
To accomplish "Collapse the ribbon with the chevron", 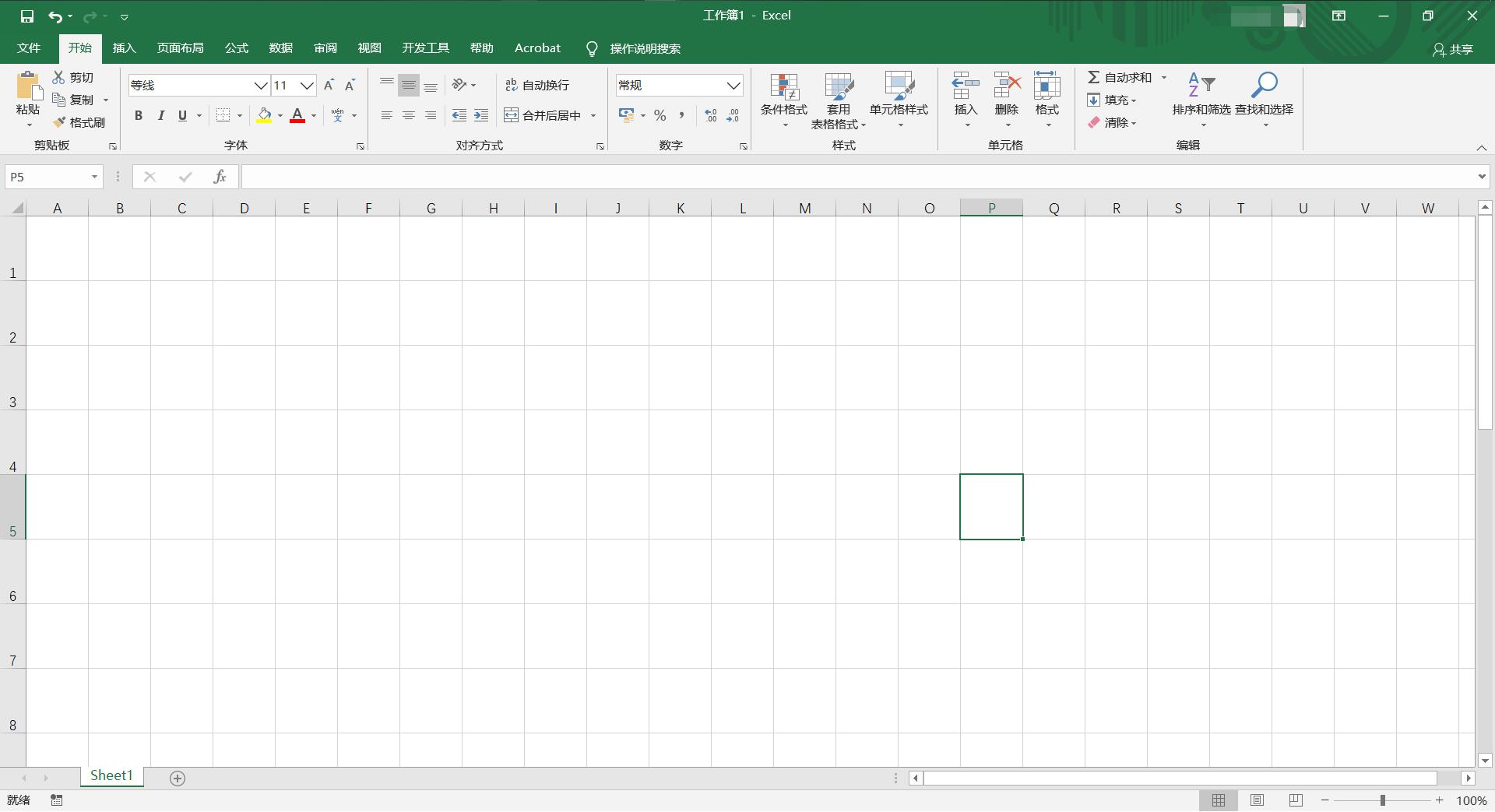I will click(1482, 147).
